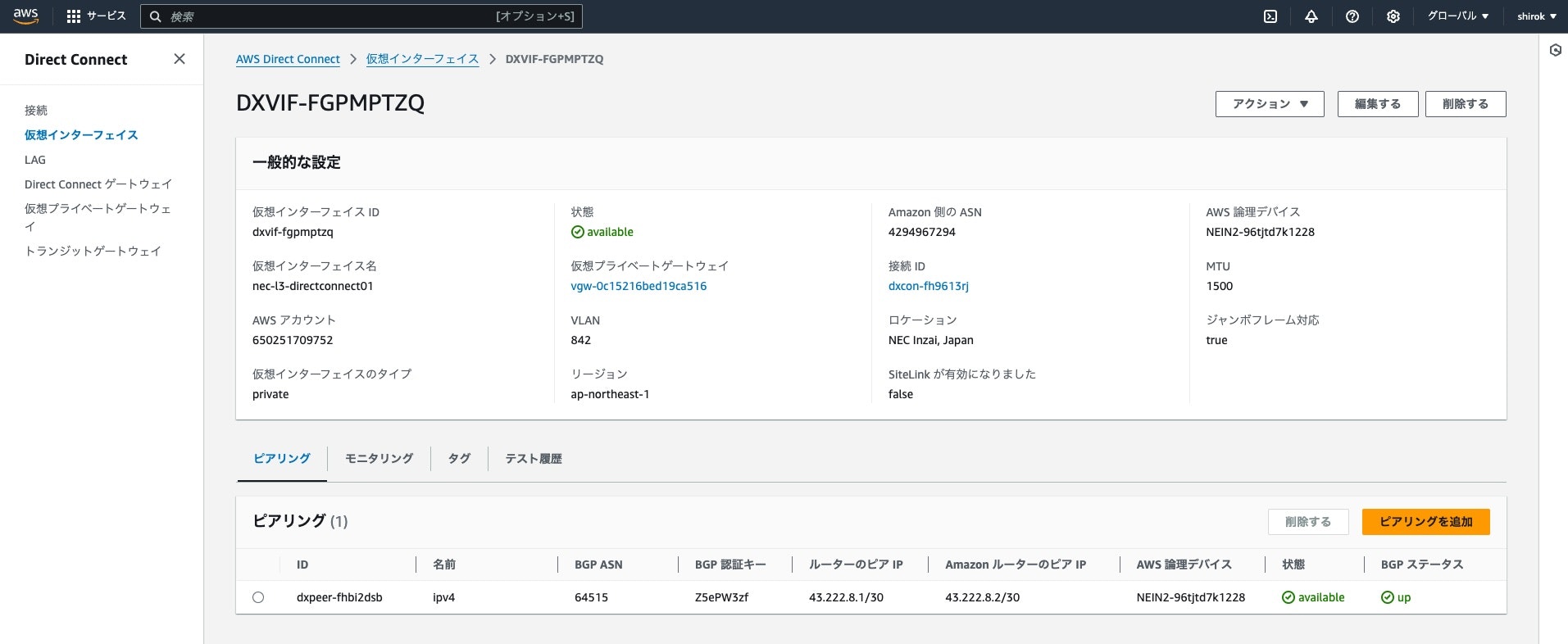1568x644 pixels.
Task: Focus the top search input field
Action: tap(361, 16)
